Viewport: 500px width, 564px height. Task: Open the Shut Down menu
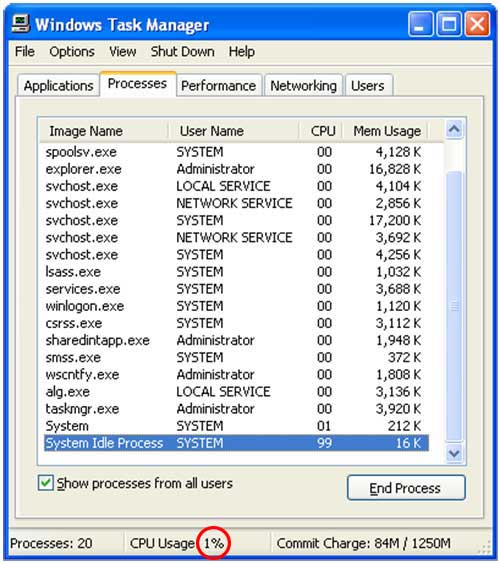point(182,51)
